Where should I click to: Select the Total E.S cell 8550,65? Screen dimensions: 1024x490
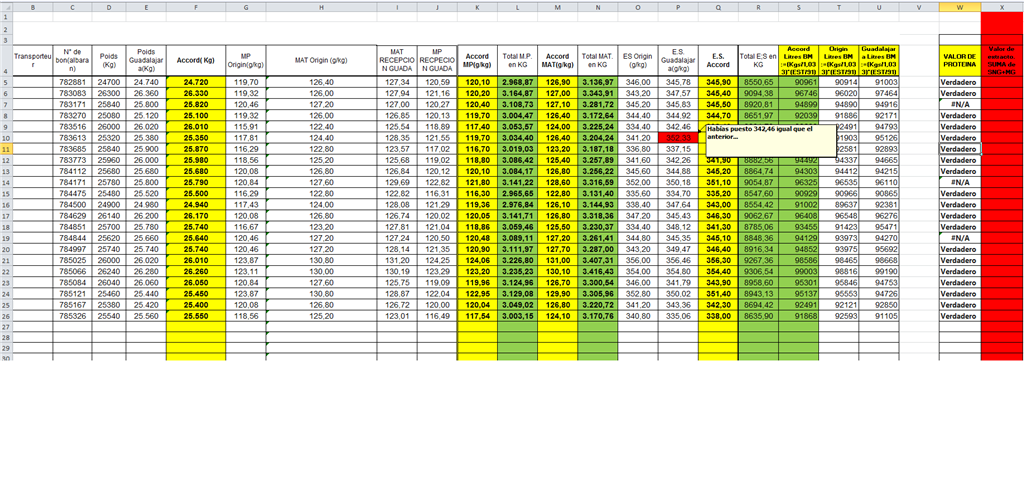tap(758, 82)
